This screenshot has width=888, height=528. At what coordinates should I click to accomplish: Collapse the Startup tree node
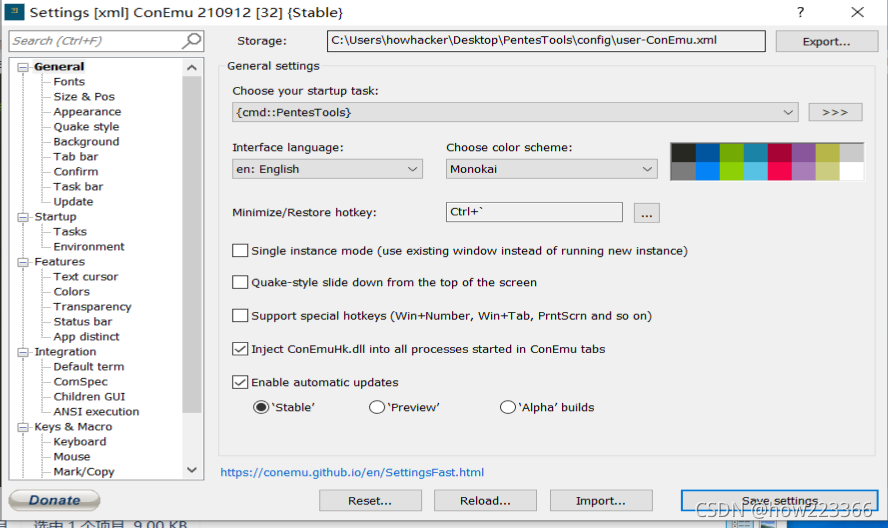click(x=23, y=217)
